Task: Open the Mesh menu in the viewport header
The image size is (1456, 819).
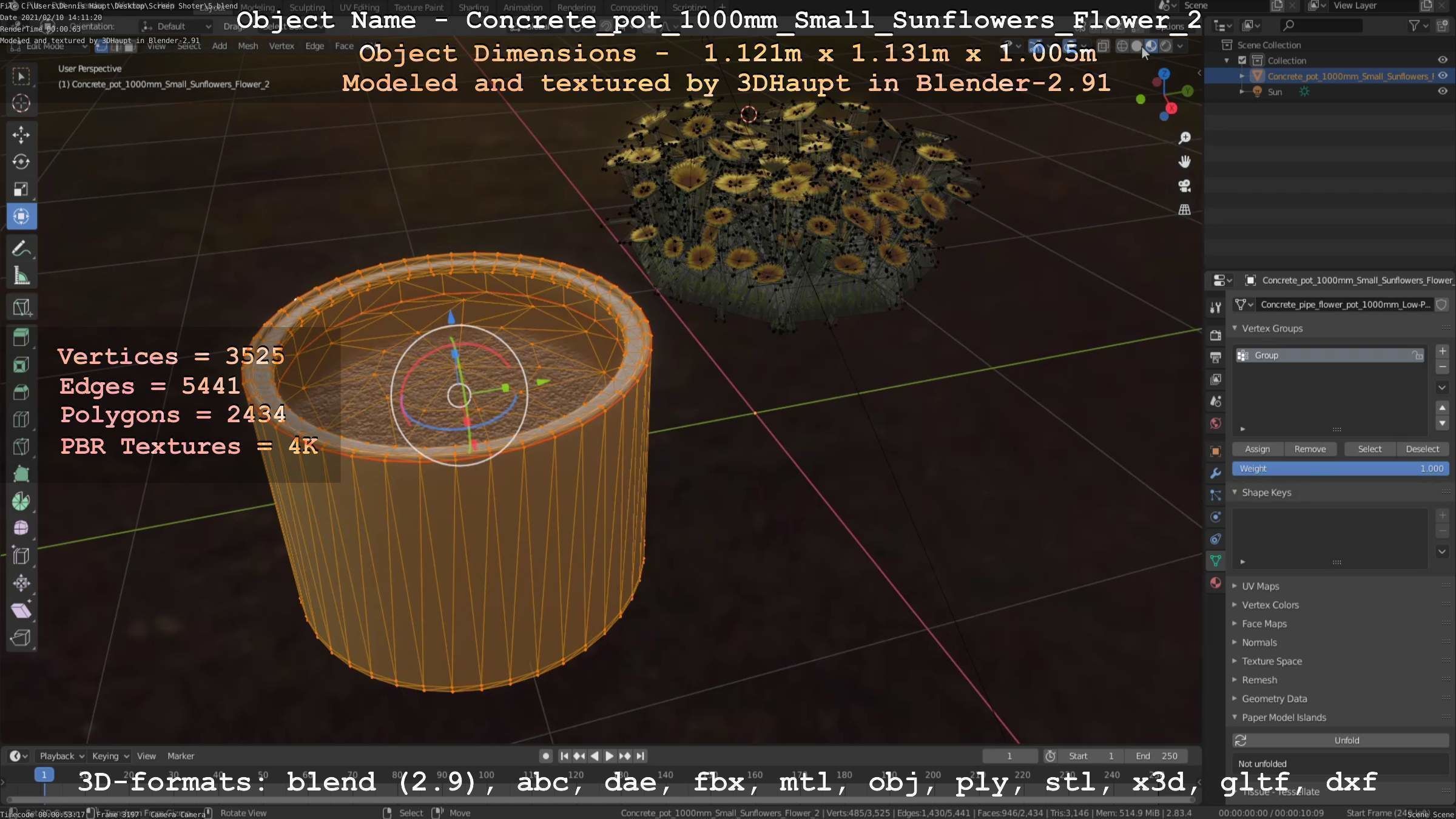Action: tap(248, 46)
